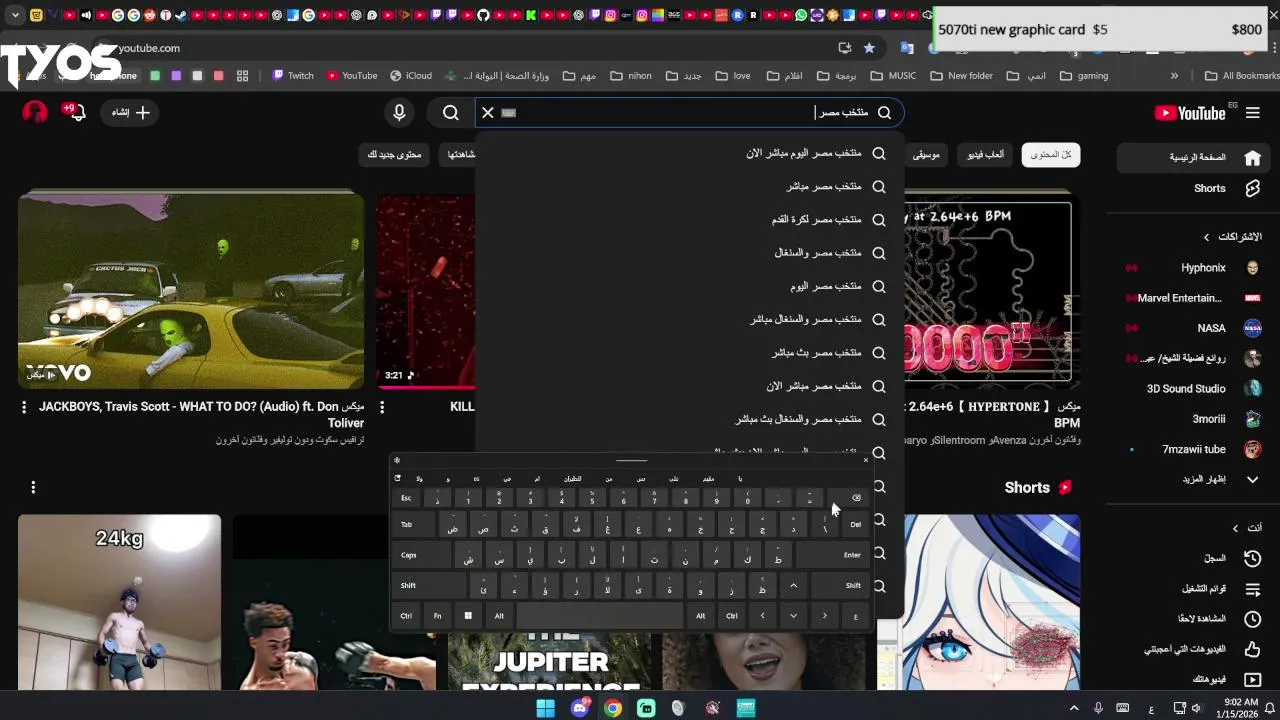Open the iCloud bookmark
The width and height of the screenshot is (1280, 720).
411,76
